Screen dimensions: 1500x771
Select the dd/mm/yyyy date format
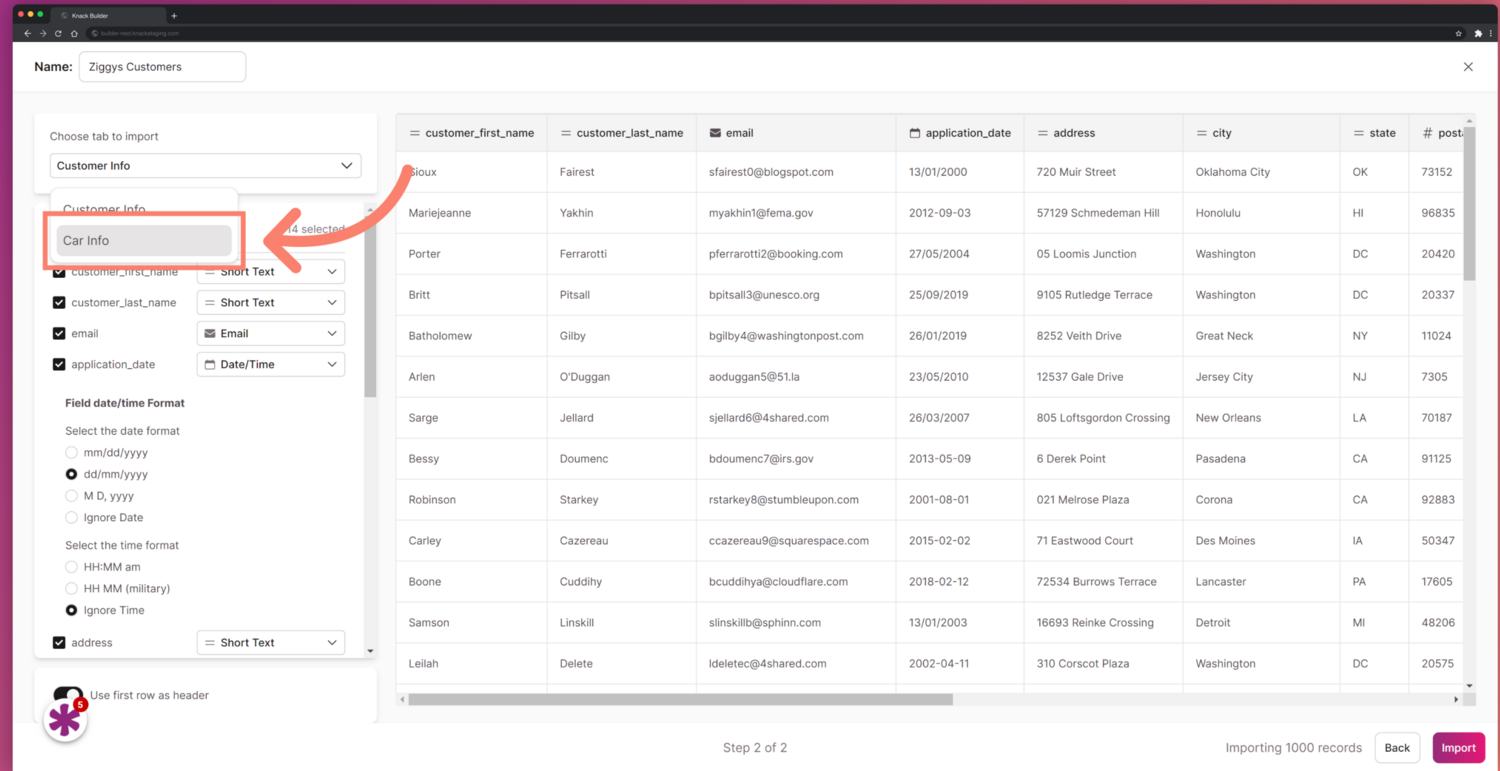[x=71, y=474]
